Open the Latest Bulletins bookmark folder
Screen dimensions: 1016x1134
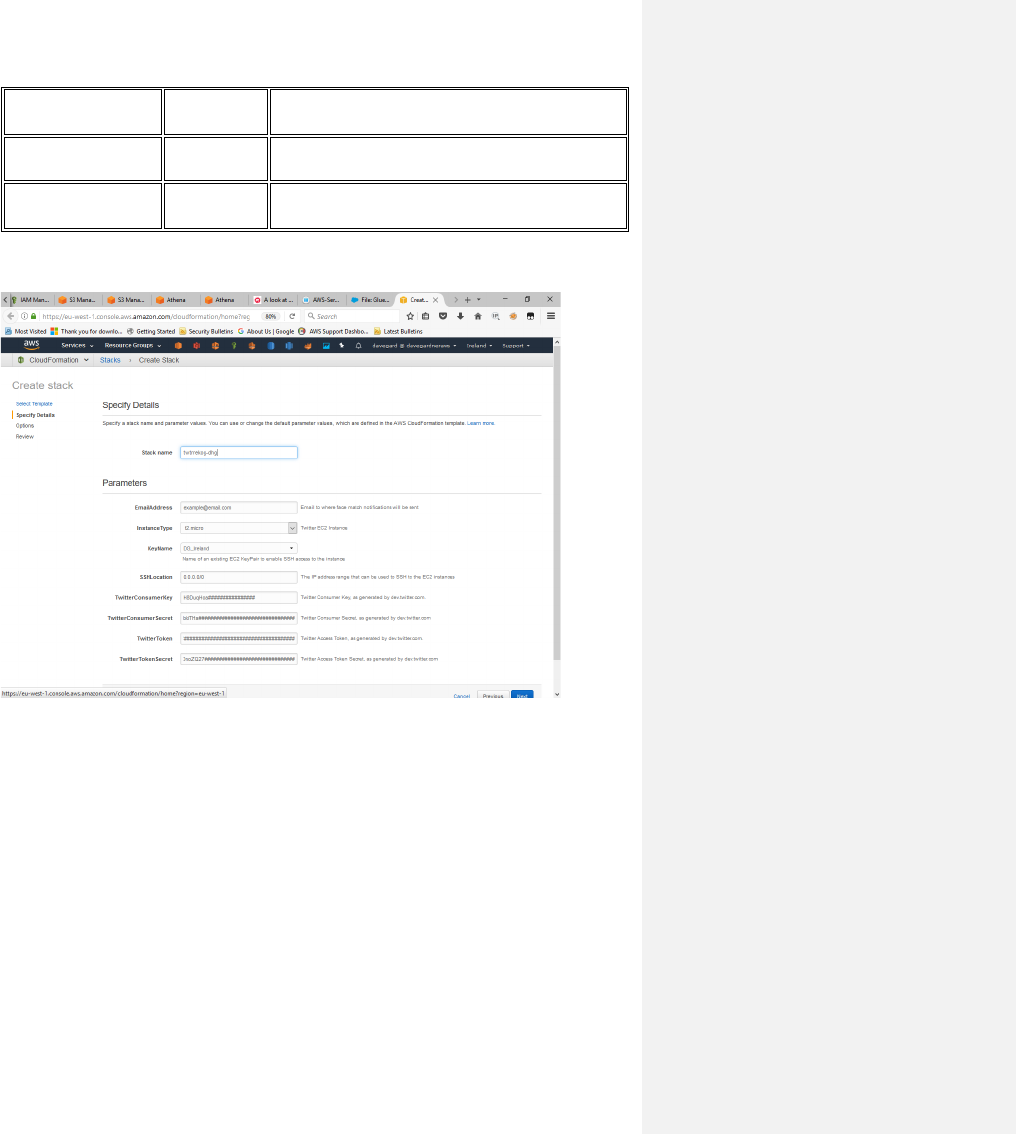click(398, 331)
